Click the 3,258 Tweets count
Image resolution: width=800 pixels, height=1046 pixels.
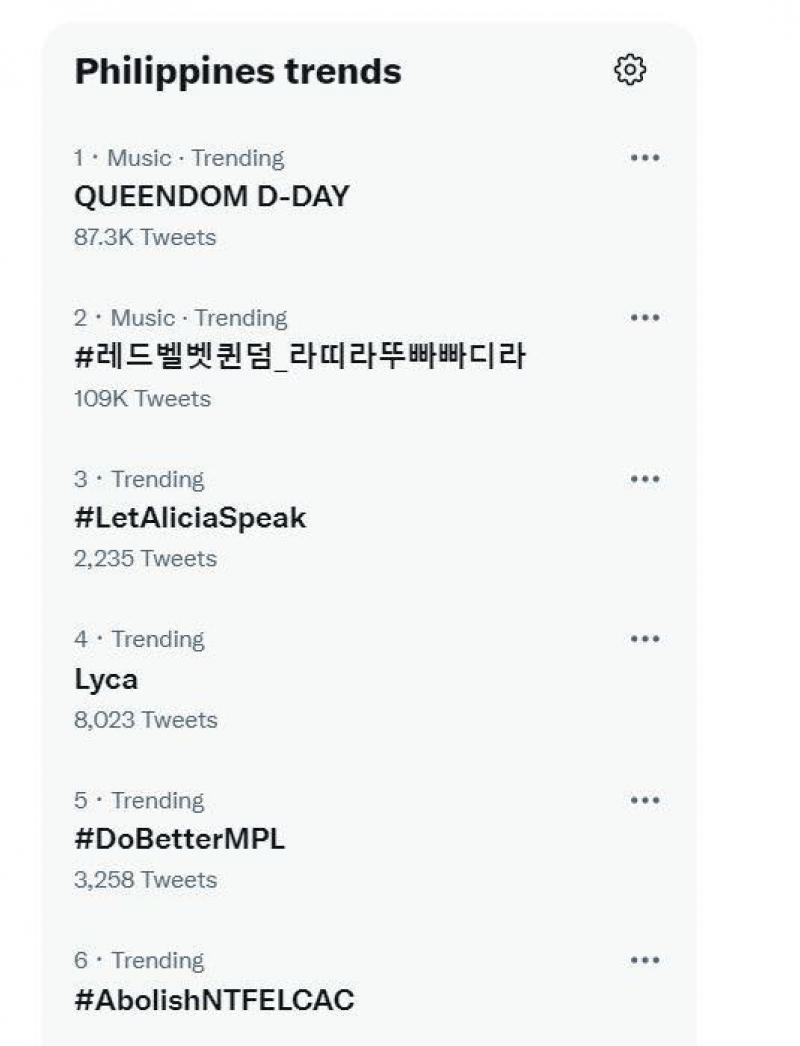click(x=145, y=880)
